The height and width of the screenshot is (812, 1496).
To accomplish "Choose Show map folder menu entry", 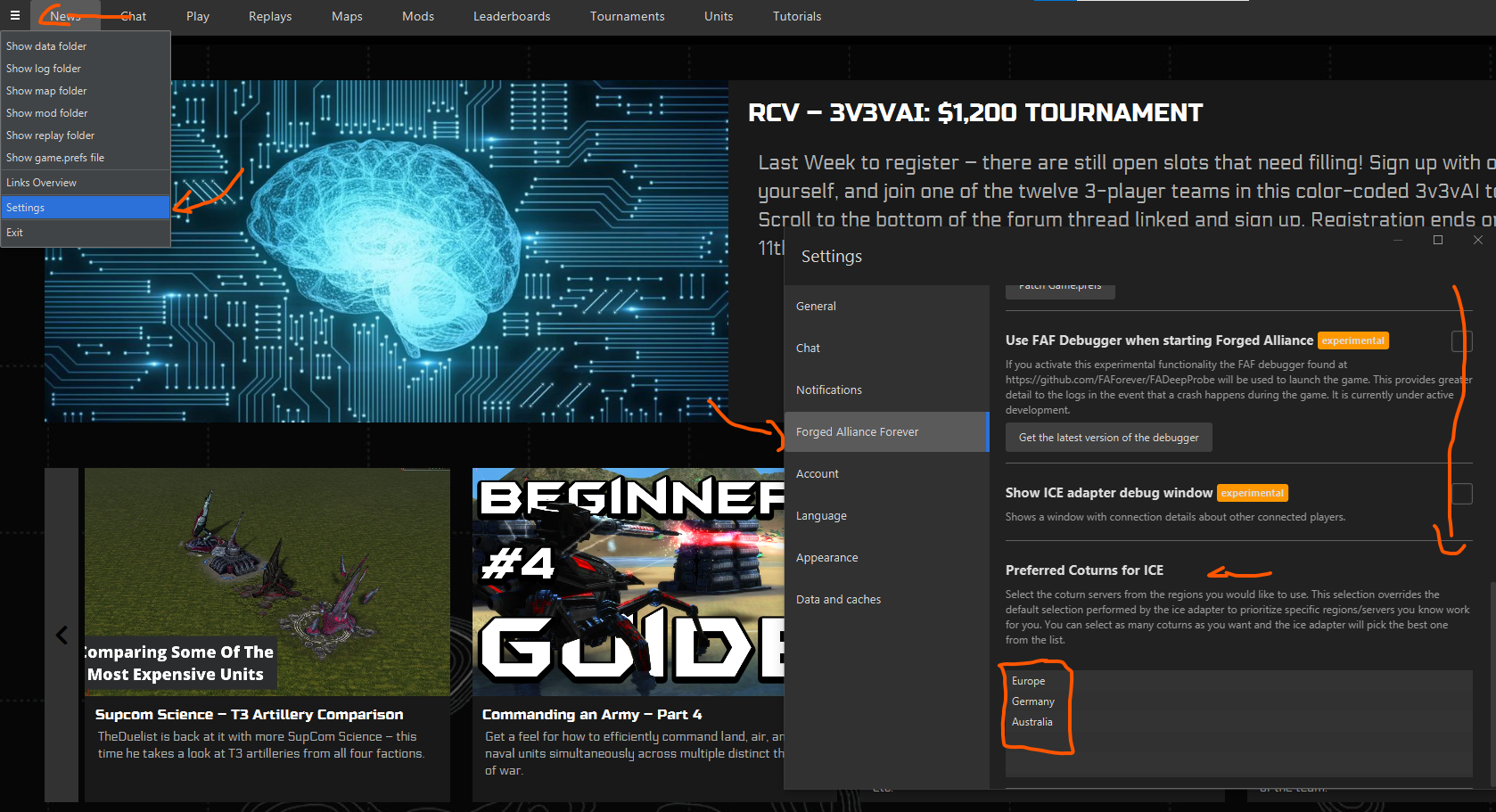I will [x=86, y=91].
